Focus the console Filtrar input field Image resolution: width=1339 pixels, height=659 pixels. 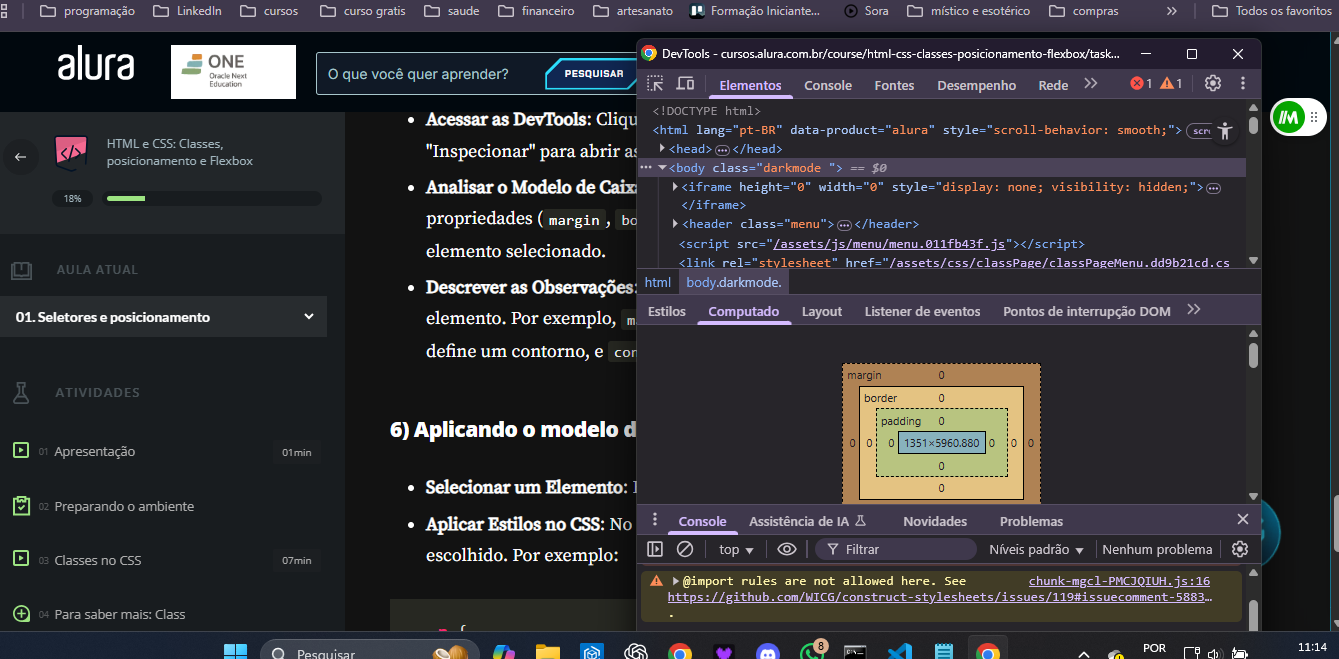[895, 549]
